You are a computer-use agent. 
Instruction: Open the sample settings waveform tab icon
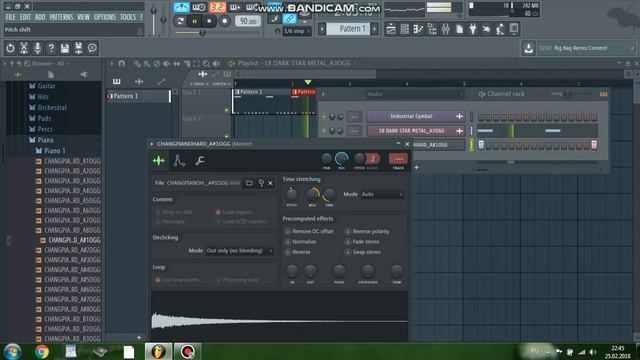point(159,160)
